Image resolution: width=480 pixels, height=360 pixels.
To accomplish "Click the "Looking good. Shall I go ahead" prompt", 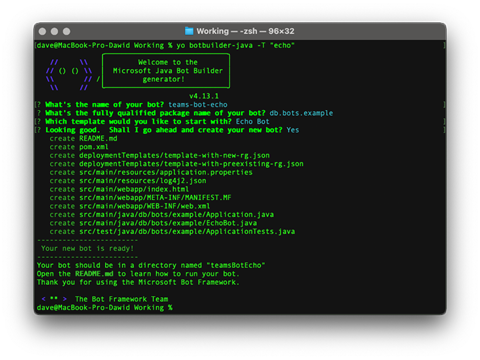I will [164, 130].
